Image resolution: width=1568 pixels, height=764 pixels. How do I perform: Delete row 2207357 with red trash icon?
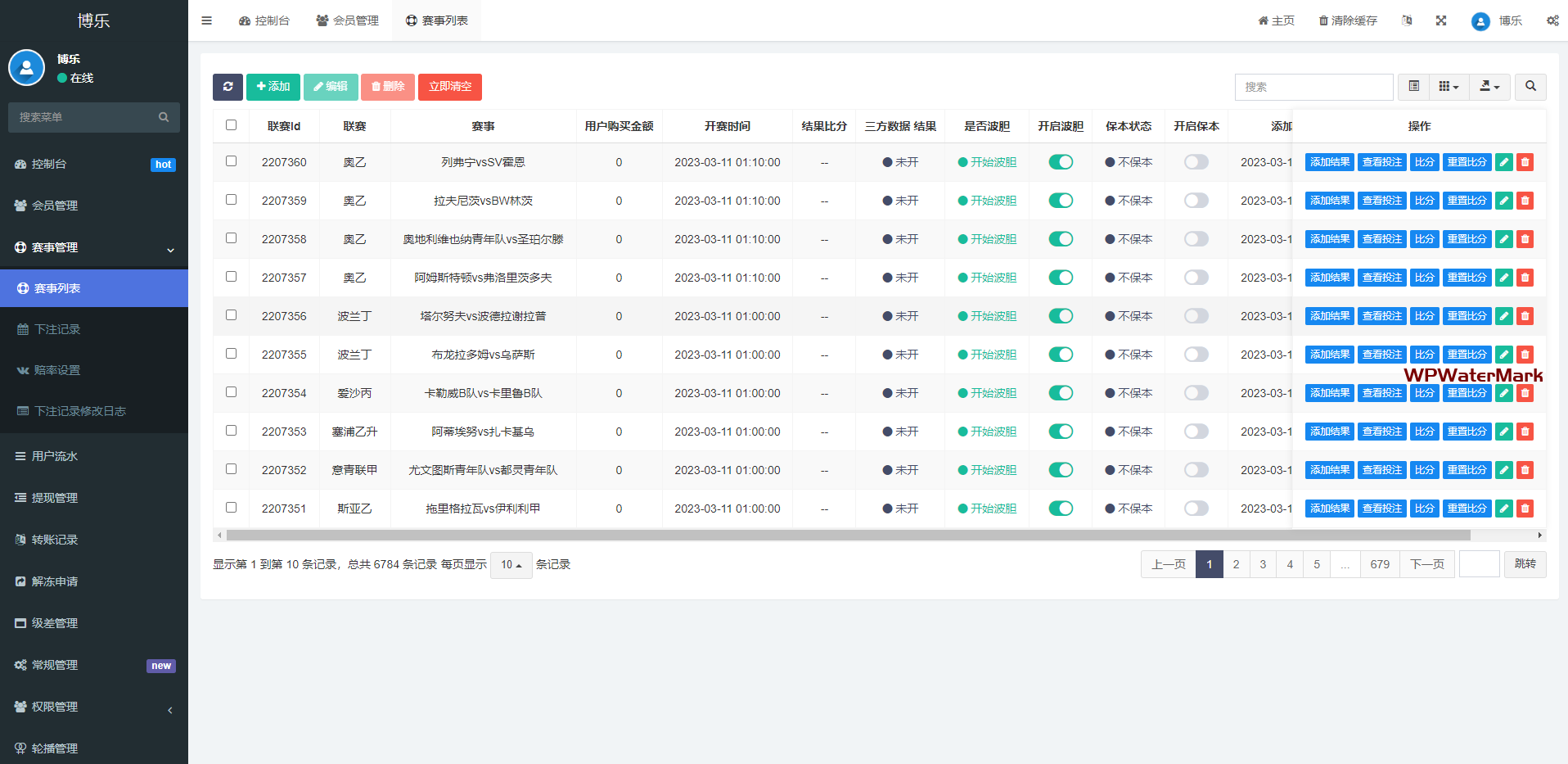[x=1525, y=278]
